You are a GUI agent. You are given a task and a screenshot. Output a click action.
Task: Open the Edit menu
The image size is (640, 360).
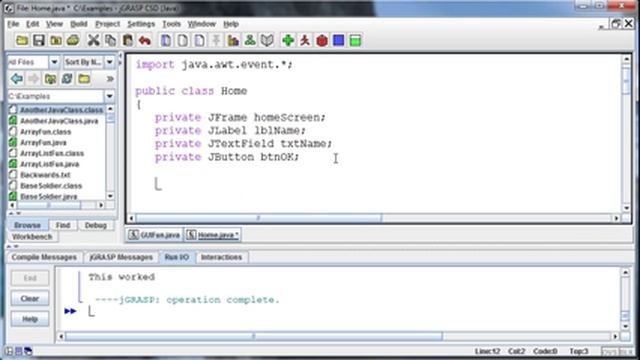33,24
